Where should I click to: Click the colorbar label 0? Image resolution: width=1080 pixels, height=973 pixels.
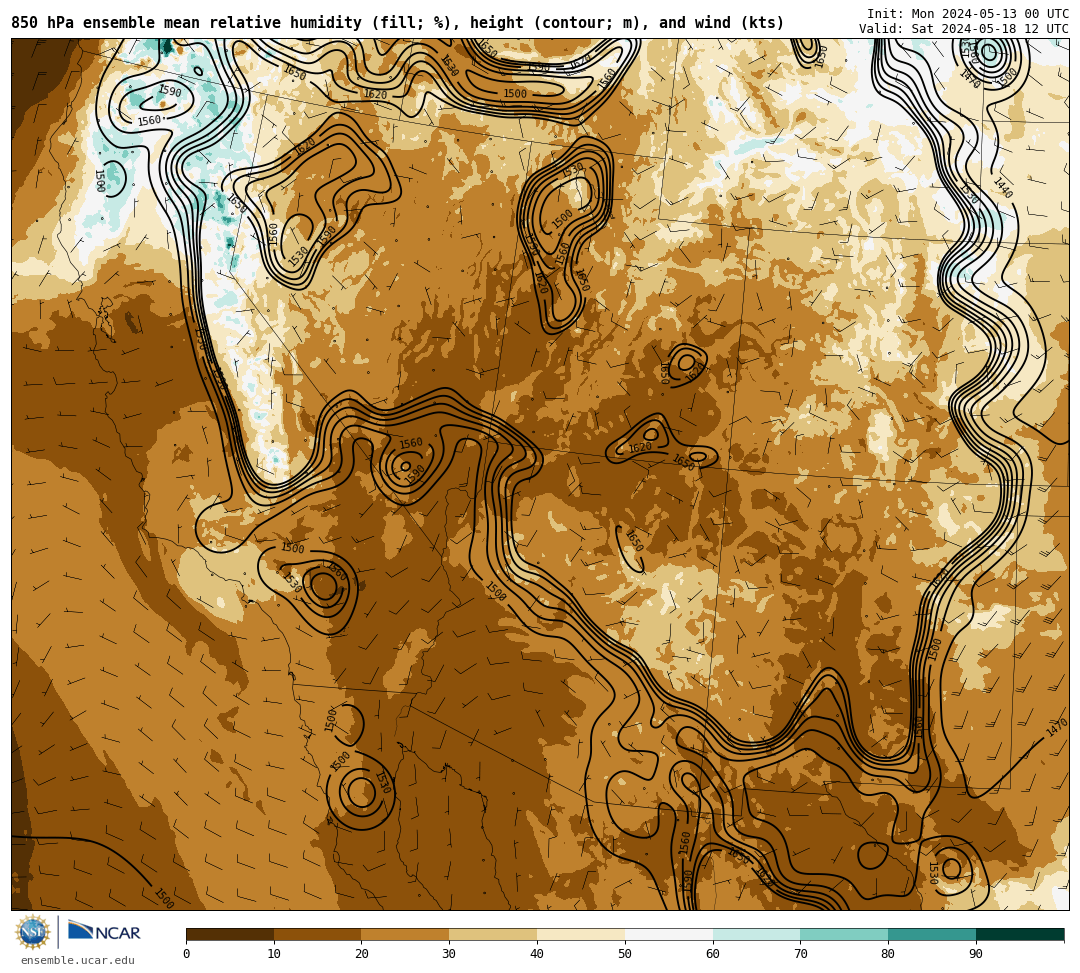pyautogui.click(x=187, y=954)
